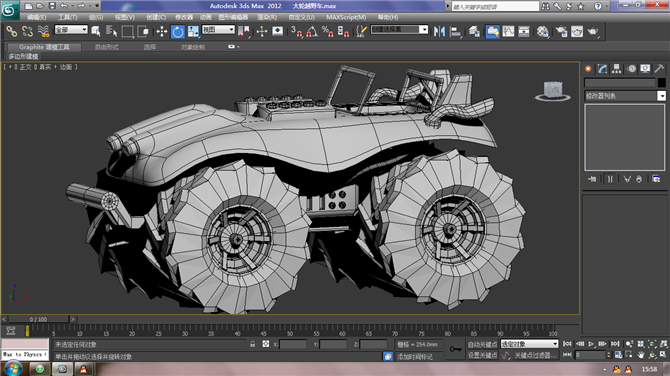Switch to the 自由形式 ribbon tab
The width and height of the screenshot is (670, 376).
(106, 47)
